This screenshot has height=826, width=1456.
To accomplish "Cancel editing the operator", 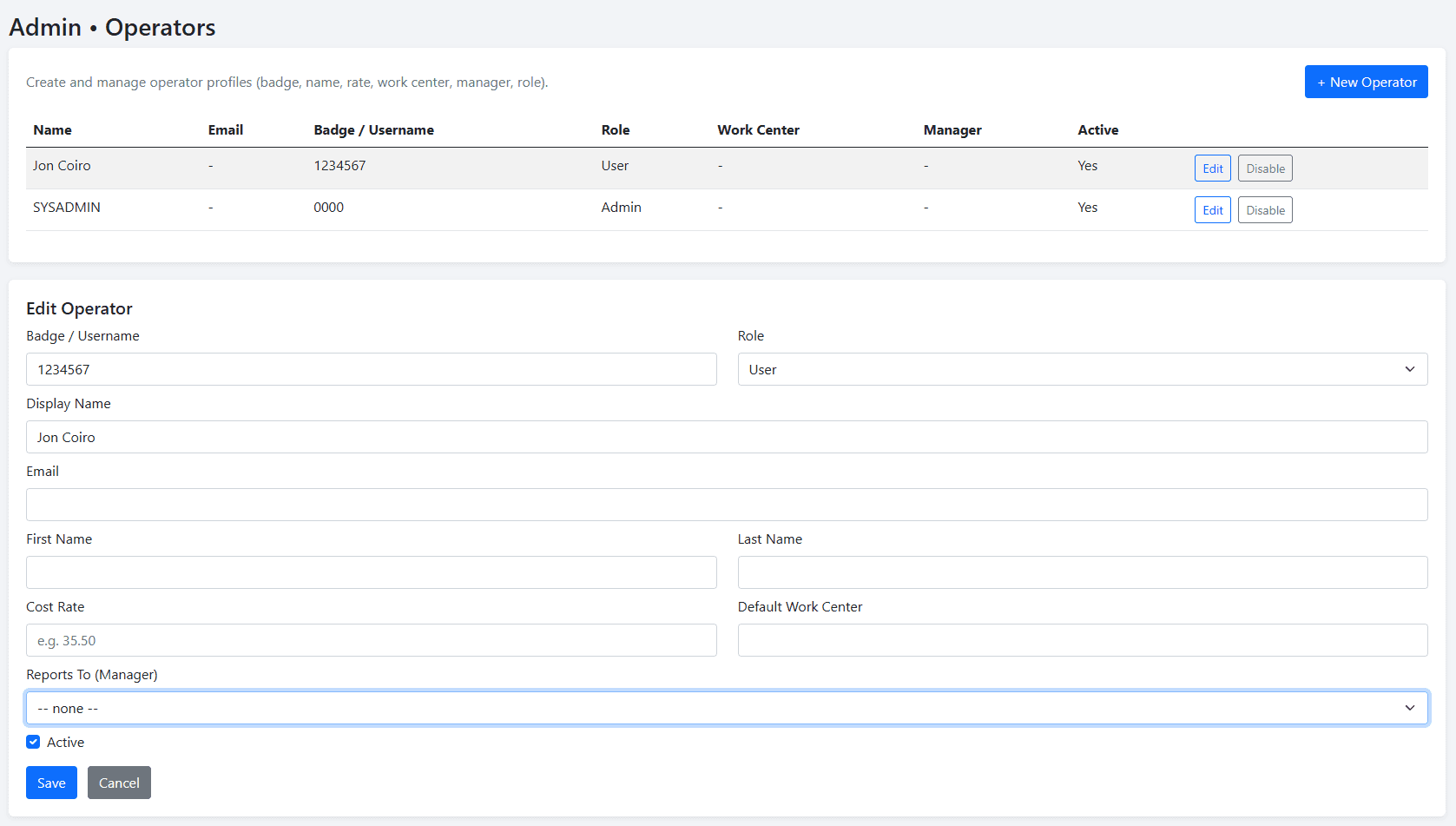I will 119,783.
